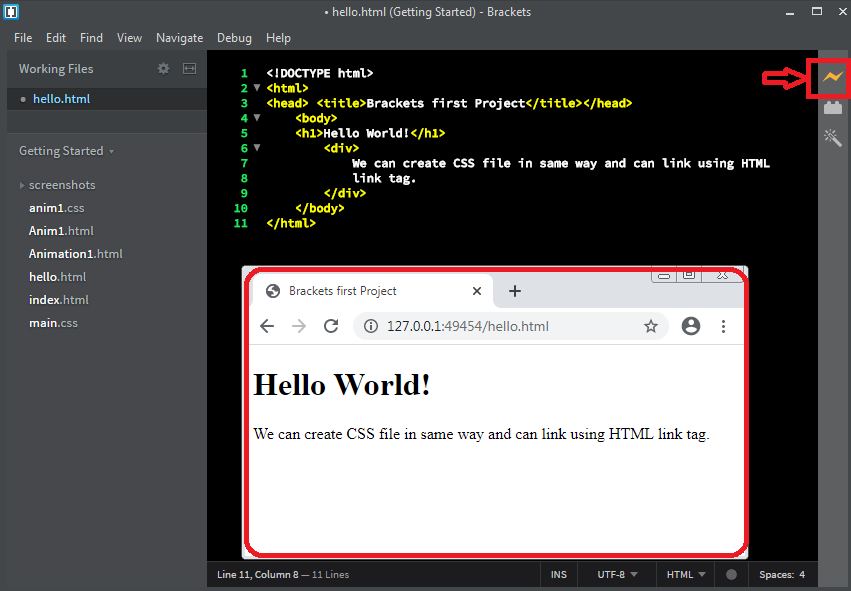Open the browser three-dot menu

pos(723,326)
